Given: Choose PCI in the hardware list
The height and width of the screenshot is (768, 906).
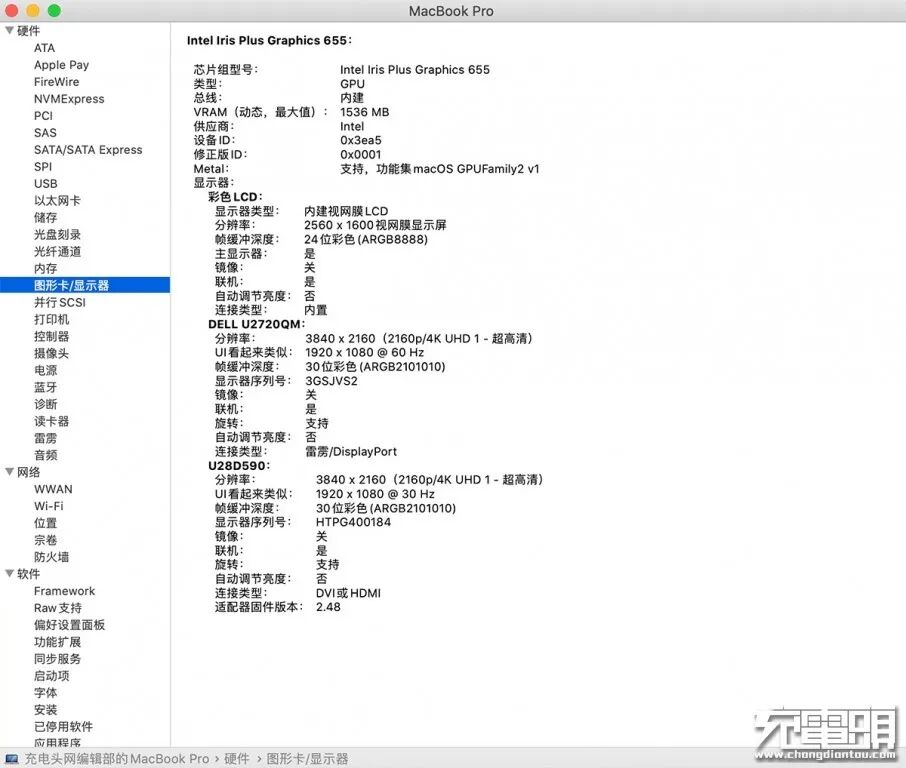Looking at the screenshot, I should [43, 116].
